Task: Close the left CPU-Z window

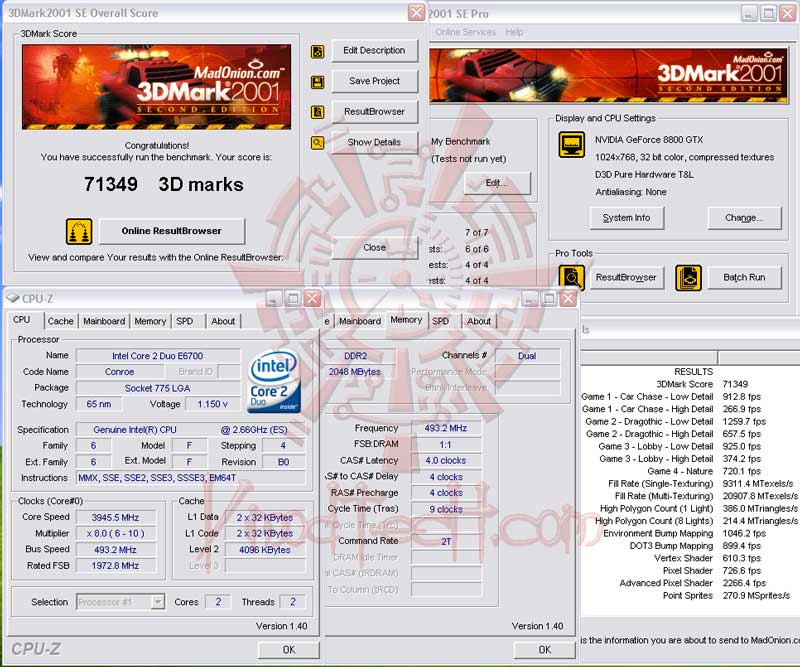Action: point(312,298)
